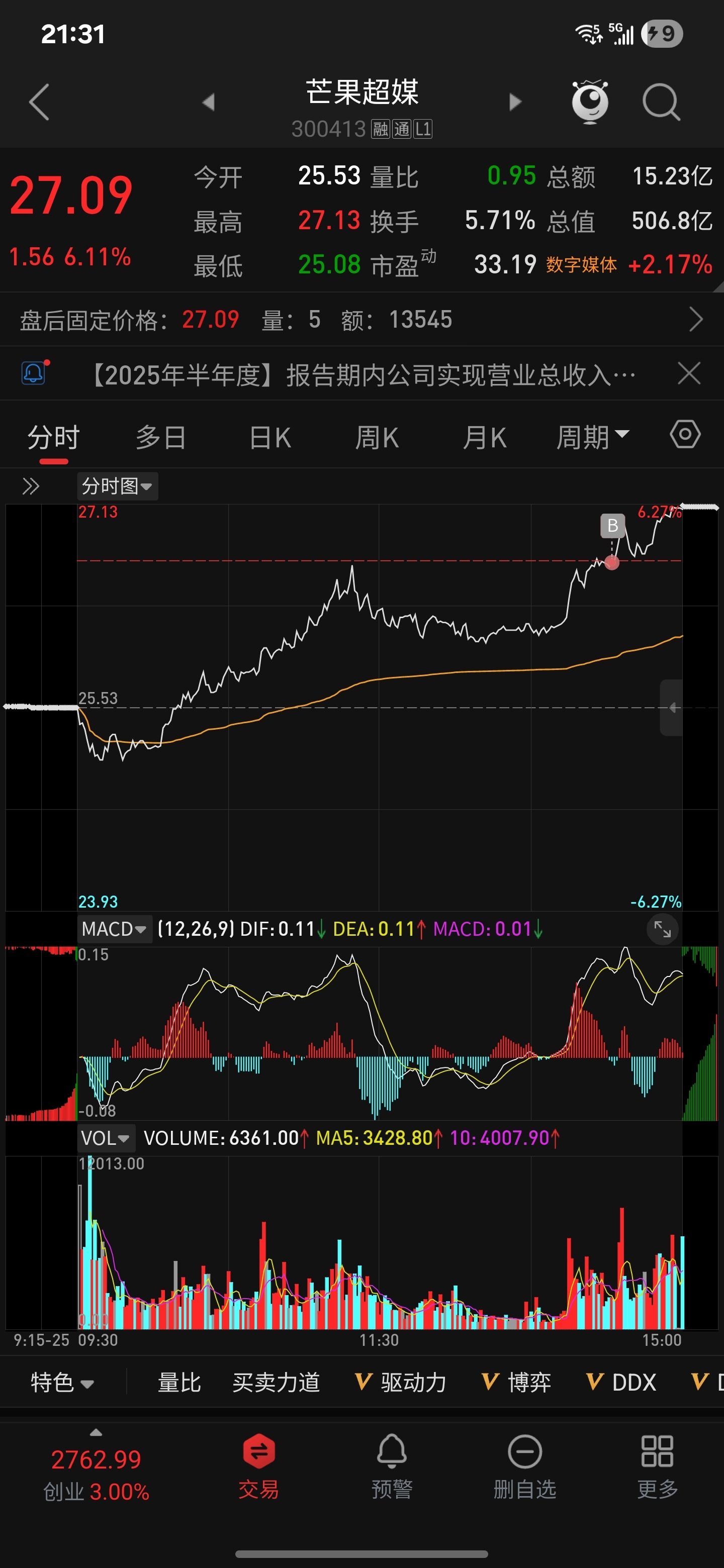Enlarge the MACD indicator panel
The image size is (724, 1568).
(662, 929)
